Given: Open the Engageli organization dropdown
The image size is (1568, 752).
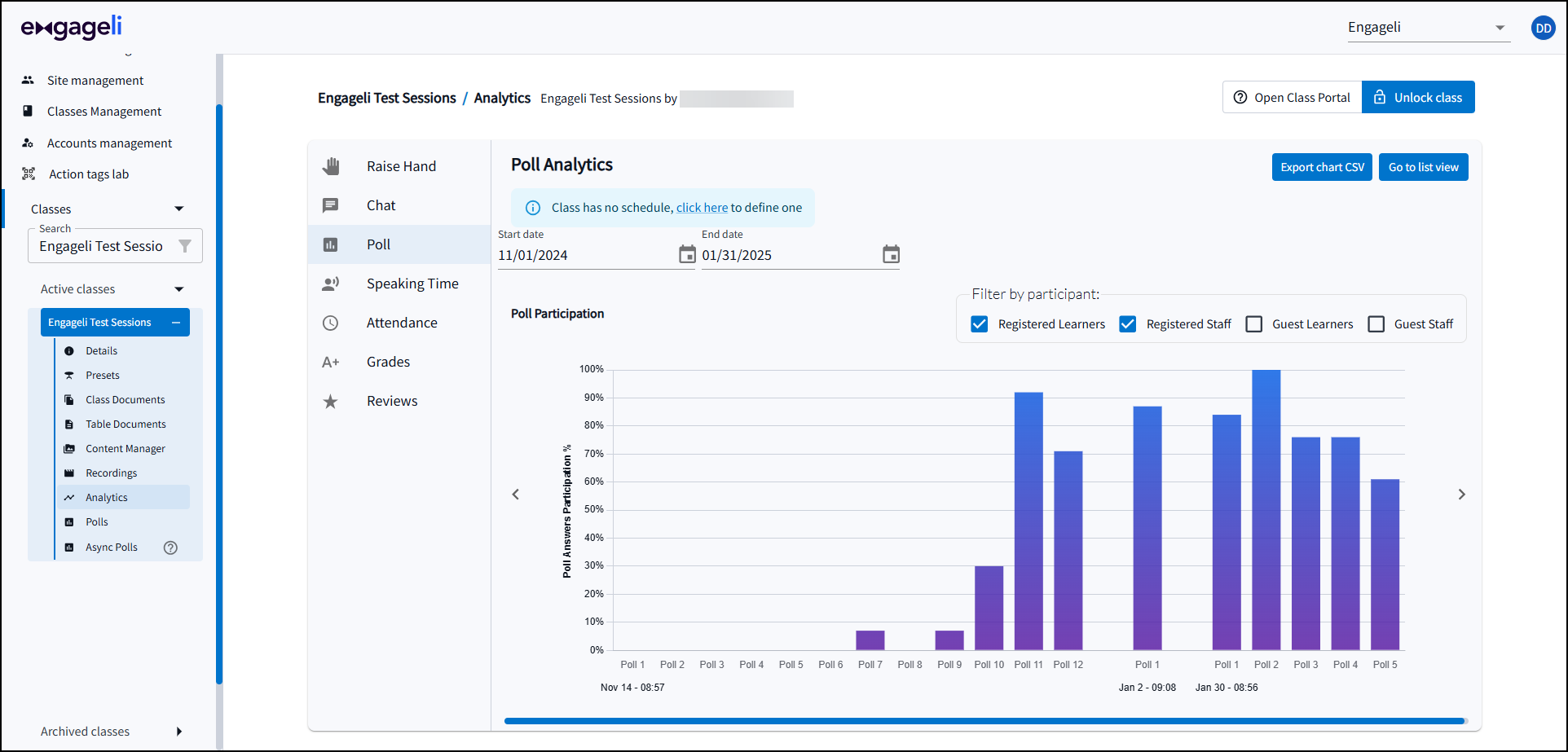Looking at the screenshot, I should 1429,28.
